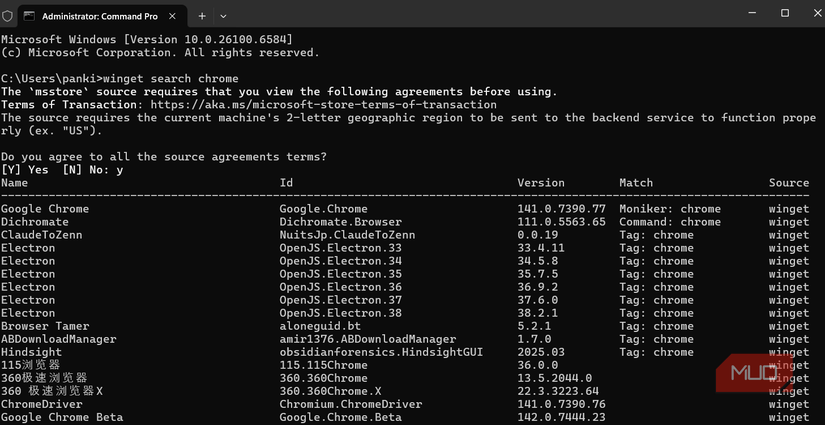
Task: Click the Google.Chrome package Id
Action: coord(323,209)
